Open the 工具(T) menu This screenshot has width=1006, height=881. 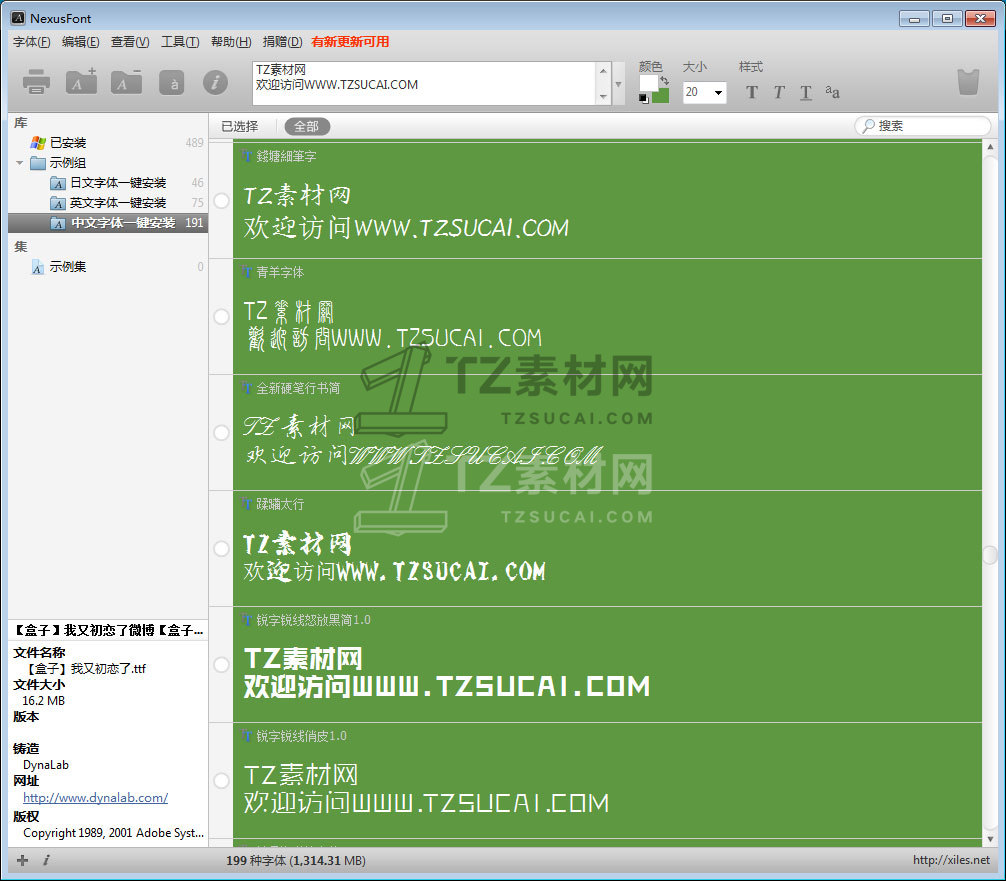[x=180, y=42]
